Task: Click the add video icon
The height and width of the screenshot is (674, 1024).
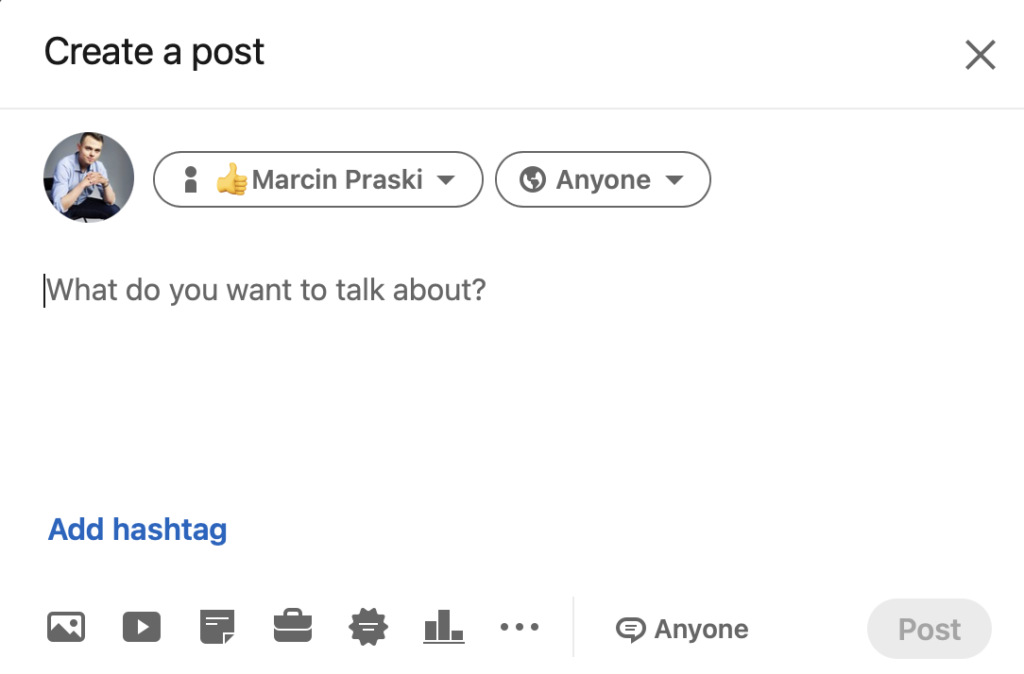Action: [142, 628]
